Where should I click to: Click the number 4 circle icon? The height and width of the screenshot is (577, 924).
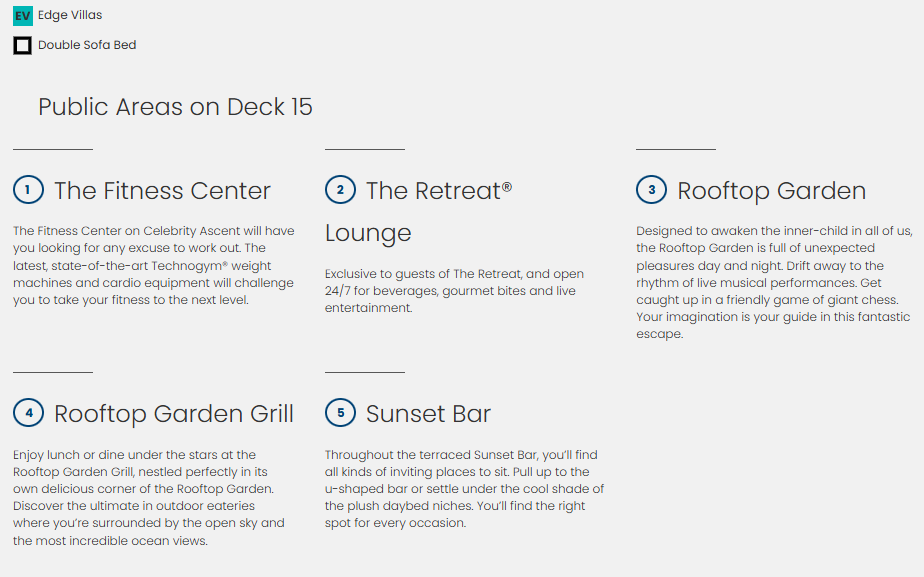[28, 413]
